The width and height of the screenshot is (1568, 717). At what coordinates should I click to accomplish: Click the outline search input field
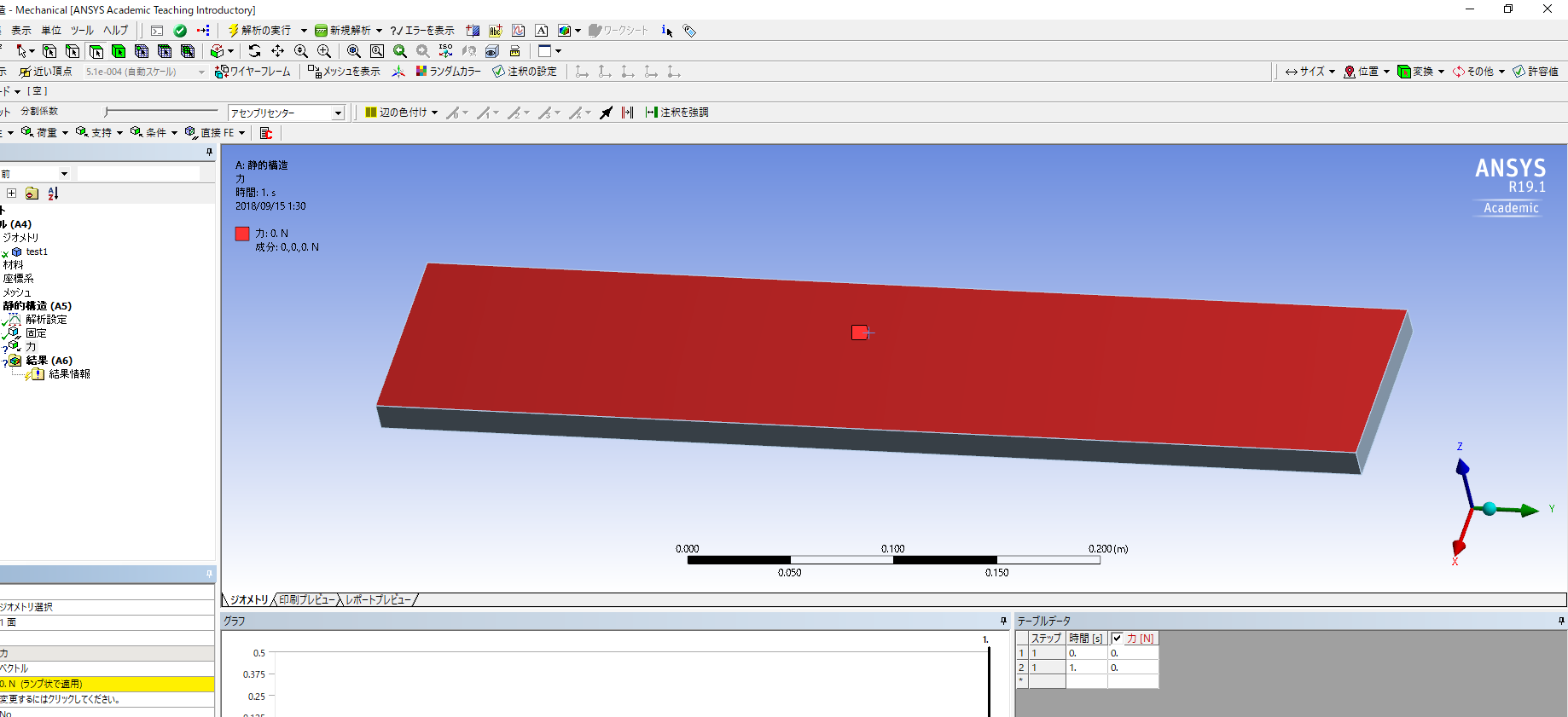138,173
